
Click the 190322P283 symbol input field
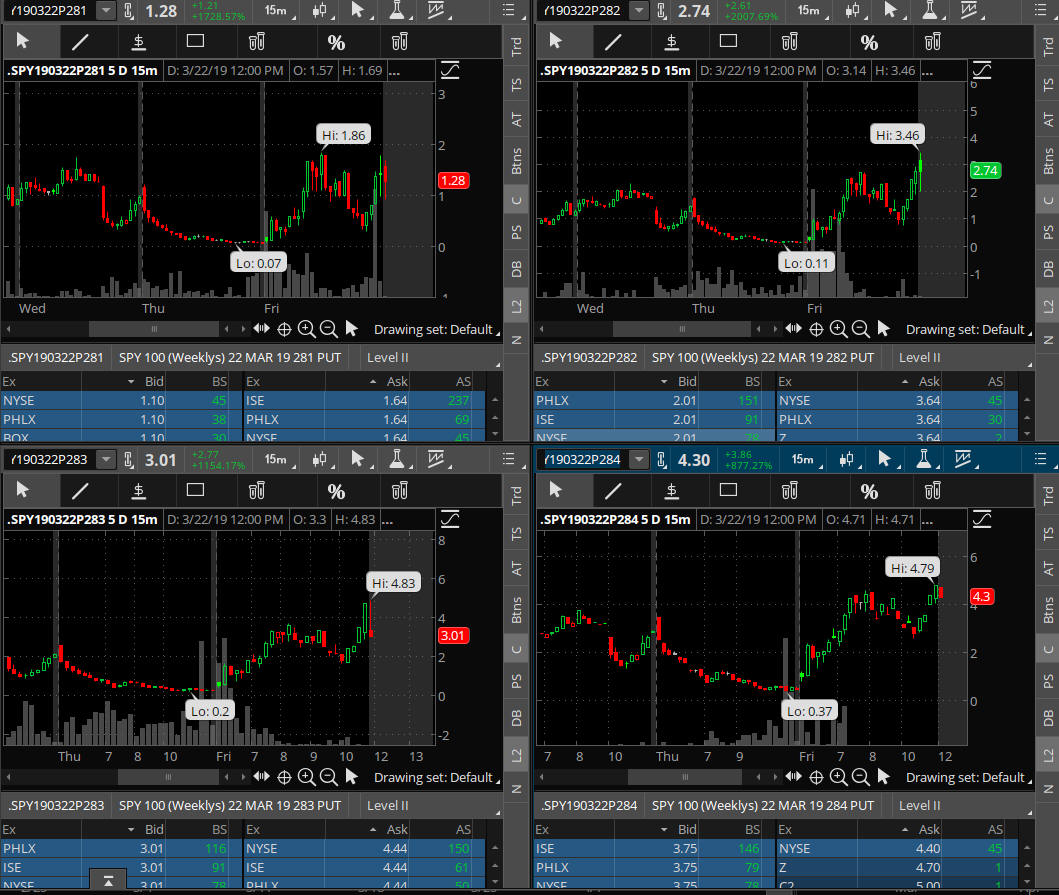click(x=48, y=459)
